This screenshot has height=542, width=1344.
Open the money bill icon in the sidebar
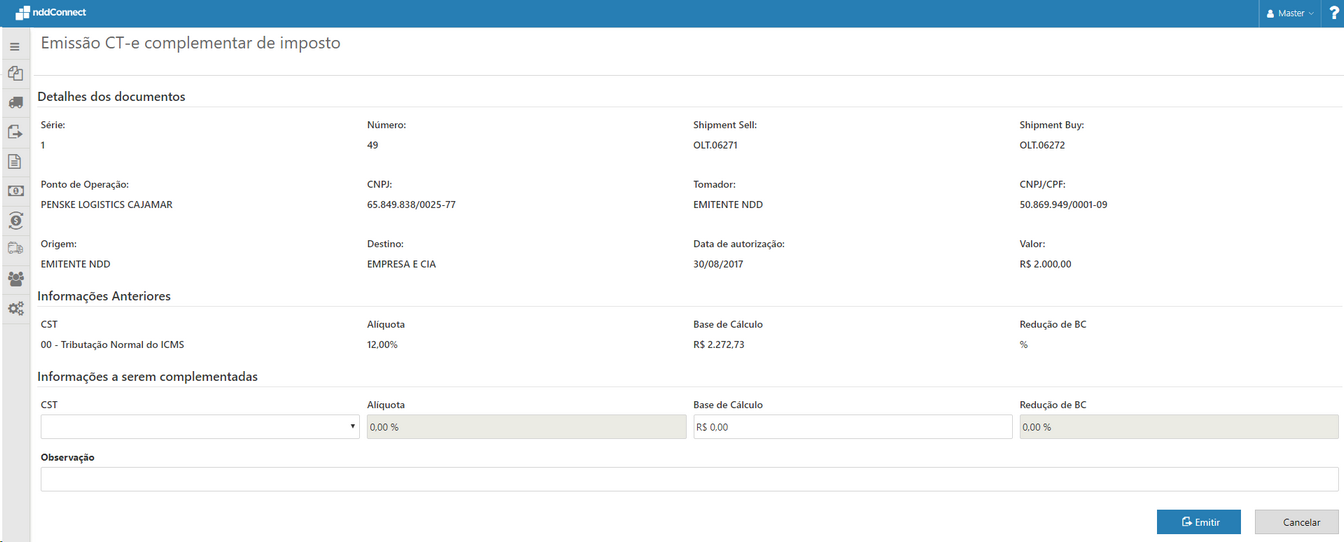point(15,190)
